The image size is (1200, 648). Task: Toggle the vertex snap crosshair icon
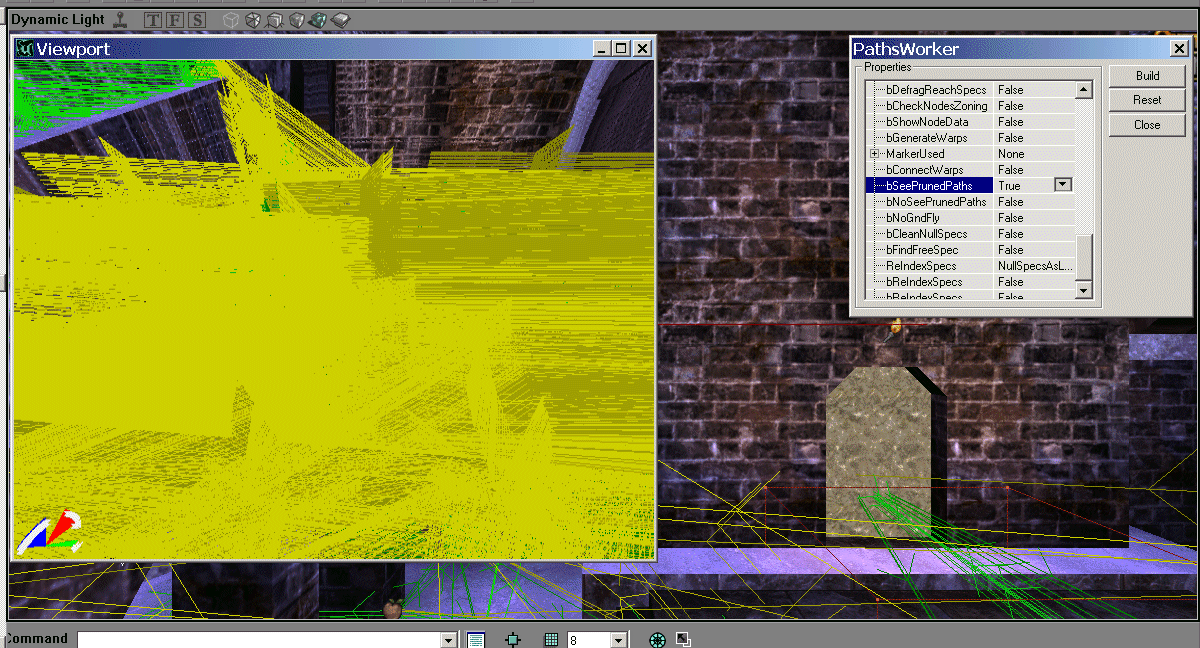coord(513,640)
